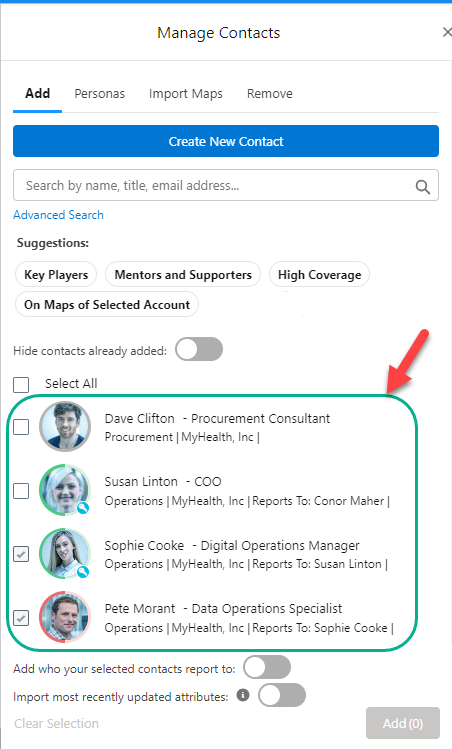The width and height of the screenshot is (452, 749).
Task: Switch to the Personas tab
Action: click(99, 94)
